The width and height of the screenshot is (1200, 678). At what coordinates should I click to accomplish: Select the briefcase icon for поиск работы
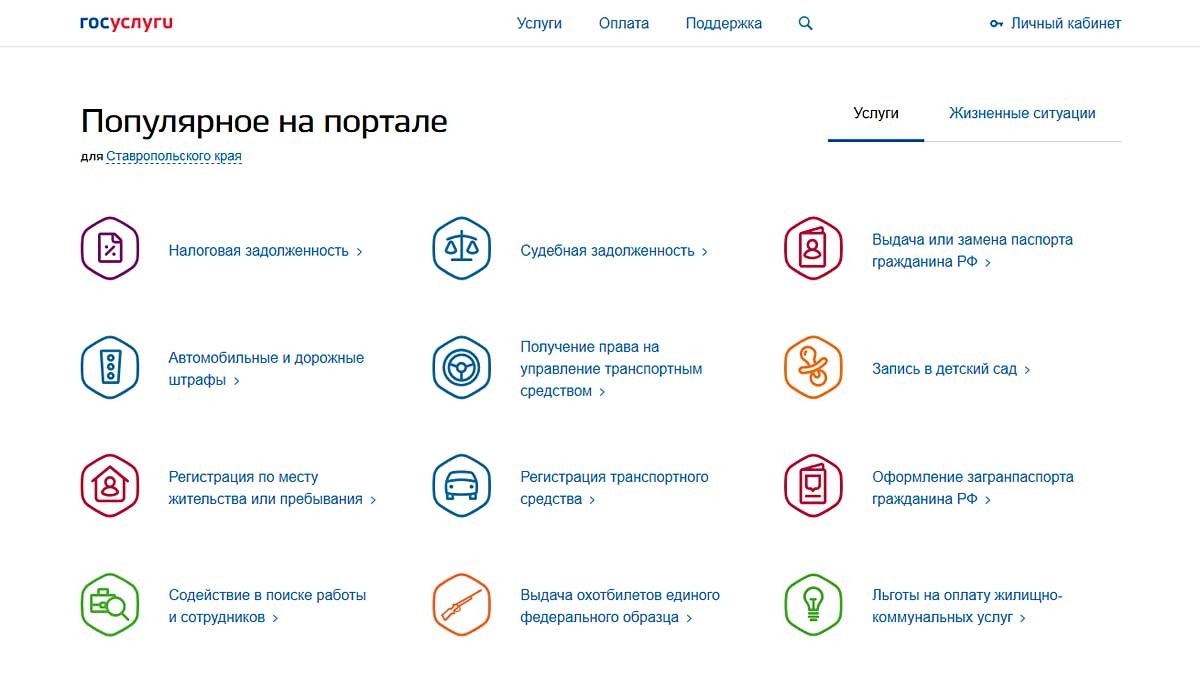(110, 604)
